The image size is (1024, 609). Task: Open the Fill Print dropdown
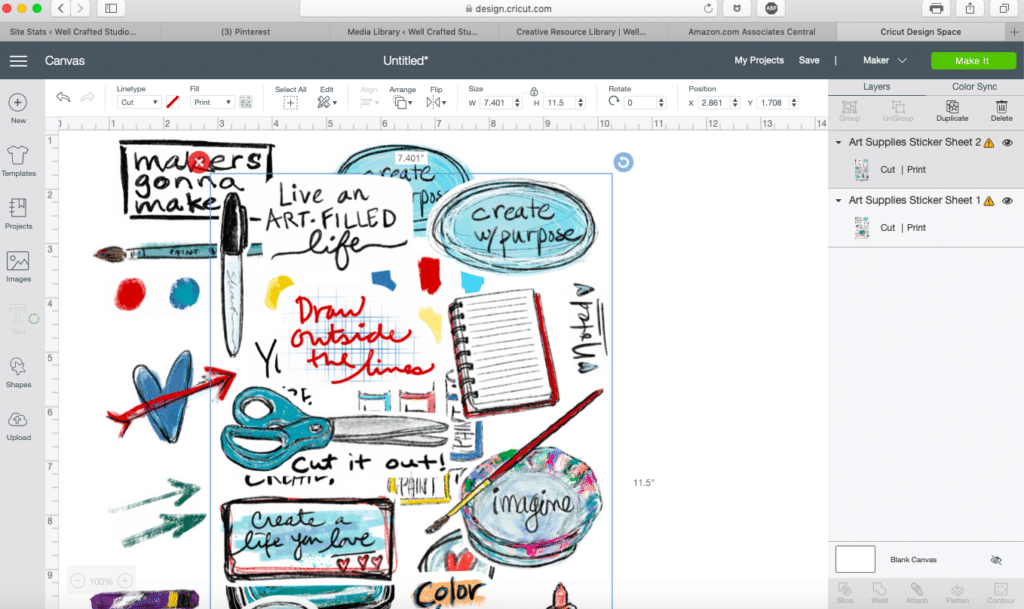pos(212,102)
